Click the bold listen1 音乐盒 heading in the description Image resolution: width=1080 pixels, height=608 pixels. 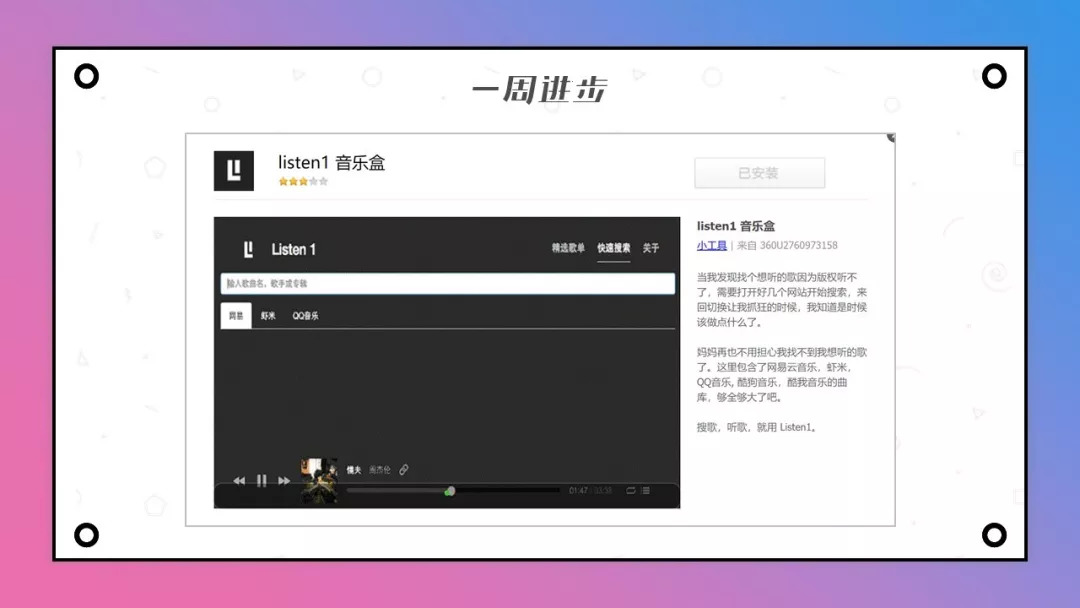(x=736, y=226)
